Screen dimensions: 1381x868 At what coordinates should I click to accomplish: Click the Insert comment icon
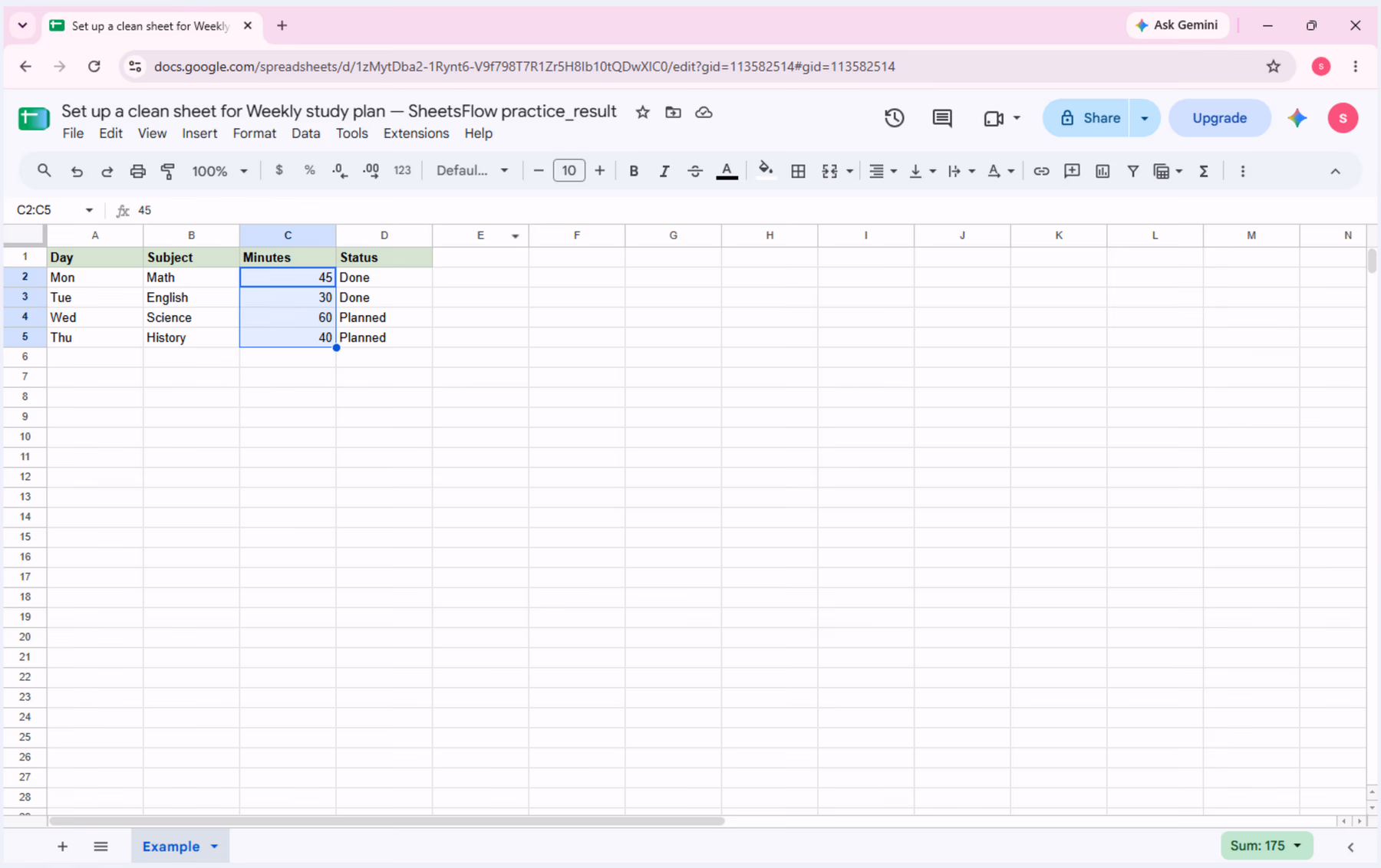tap(1072, 171)
